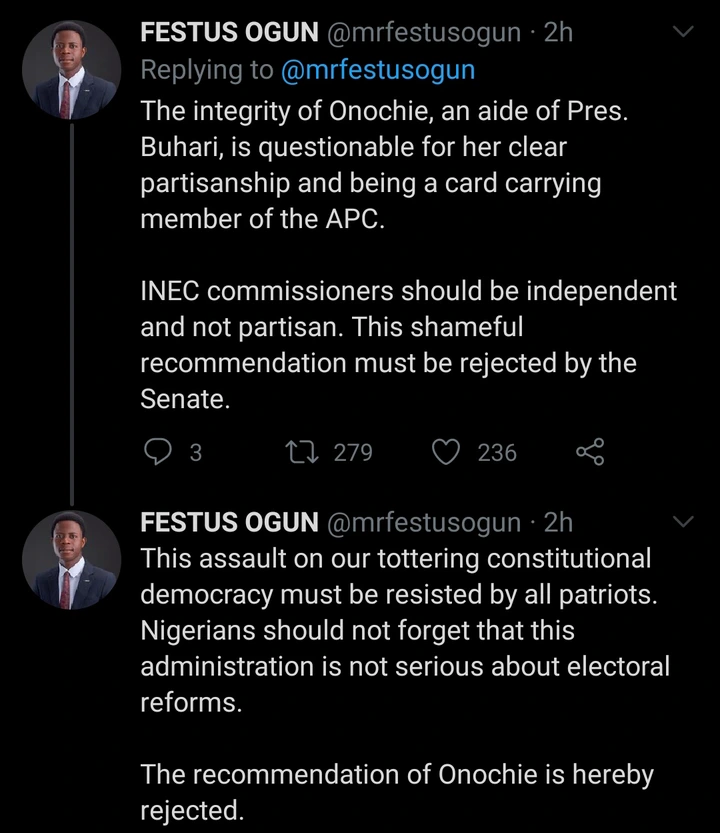Screen dimensions: 720x833
Task: Open the profile photo on second tweet
Action: [x=72, y=560]
